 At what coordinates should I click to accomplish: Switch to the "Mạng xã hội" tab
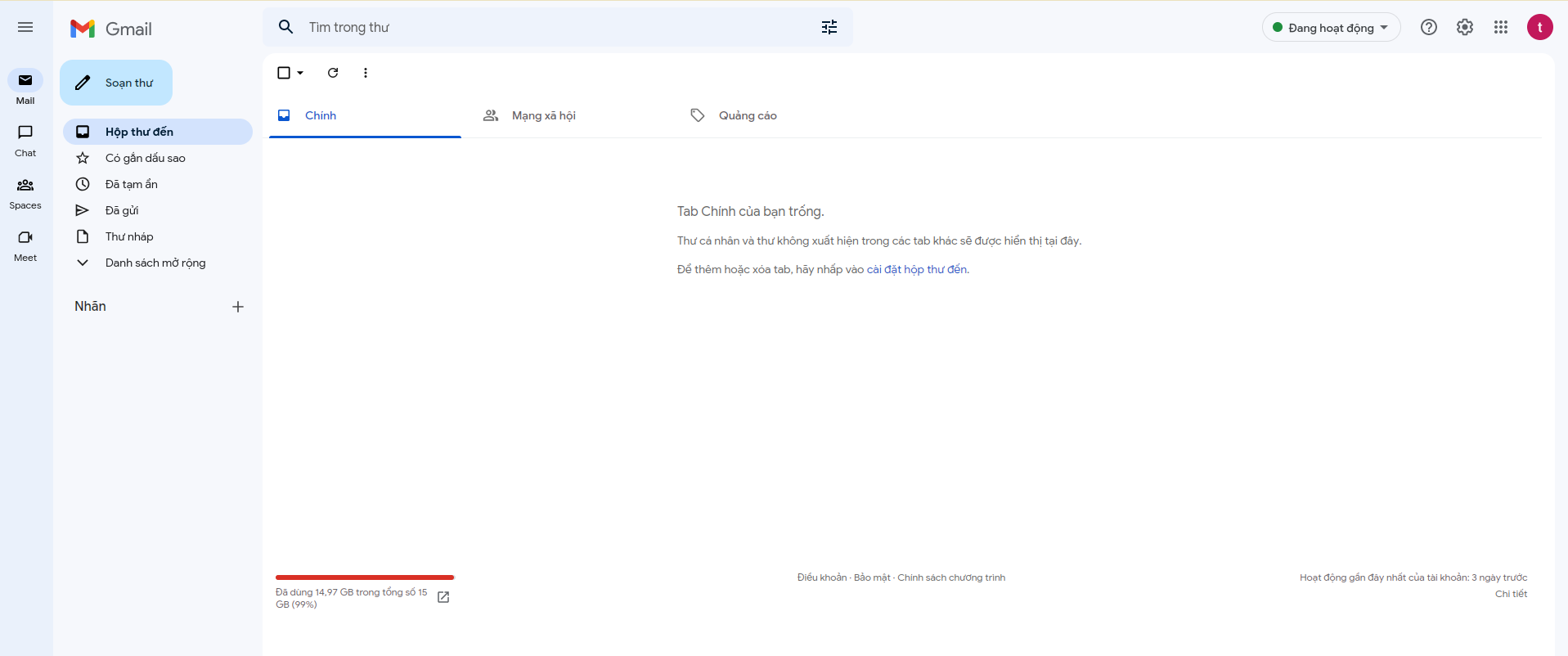tap(543, 115)
